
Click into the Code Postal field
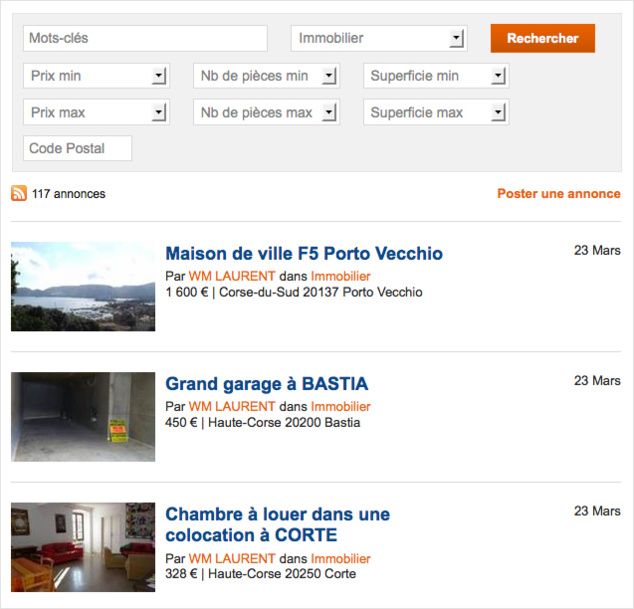pos(77,149)
